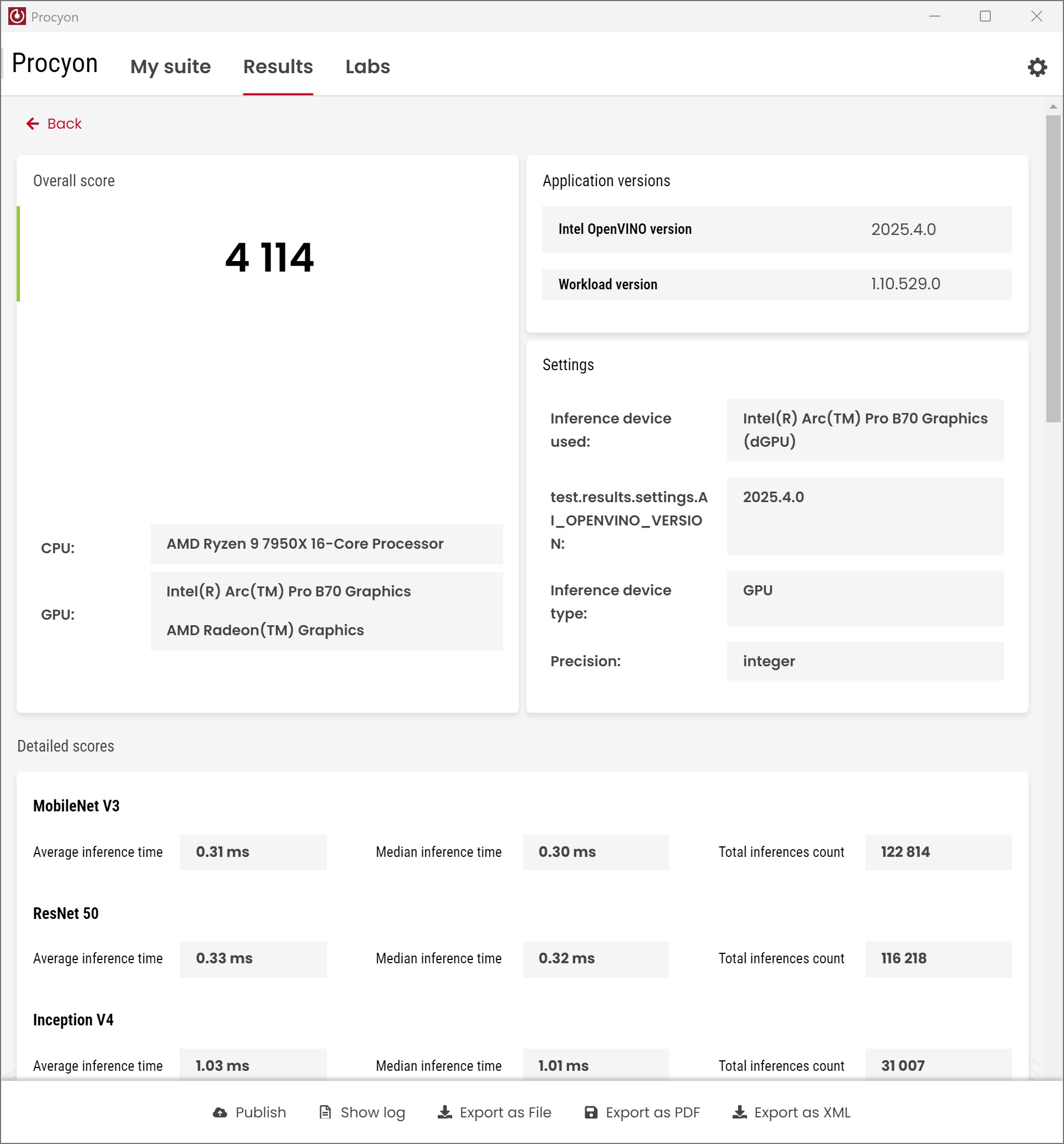The width and height of the screenshot is (1064, 1144).
Task: Switch to the My suite tab
Action: 170,66
